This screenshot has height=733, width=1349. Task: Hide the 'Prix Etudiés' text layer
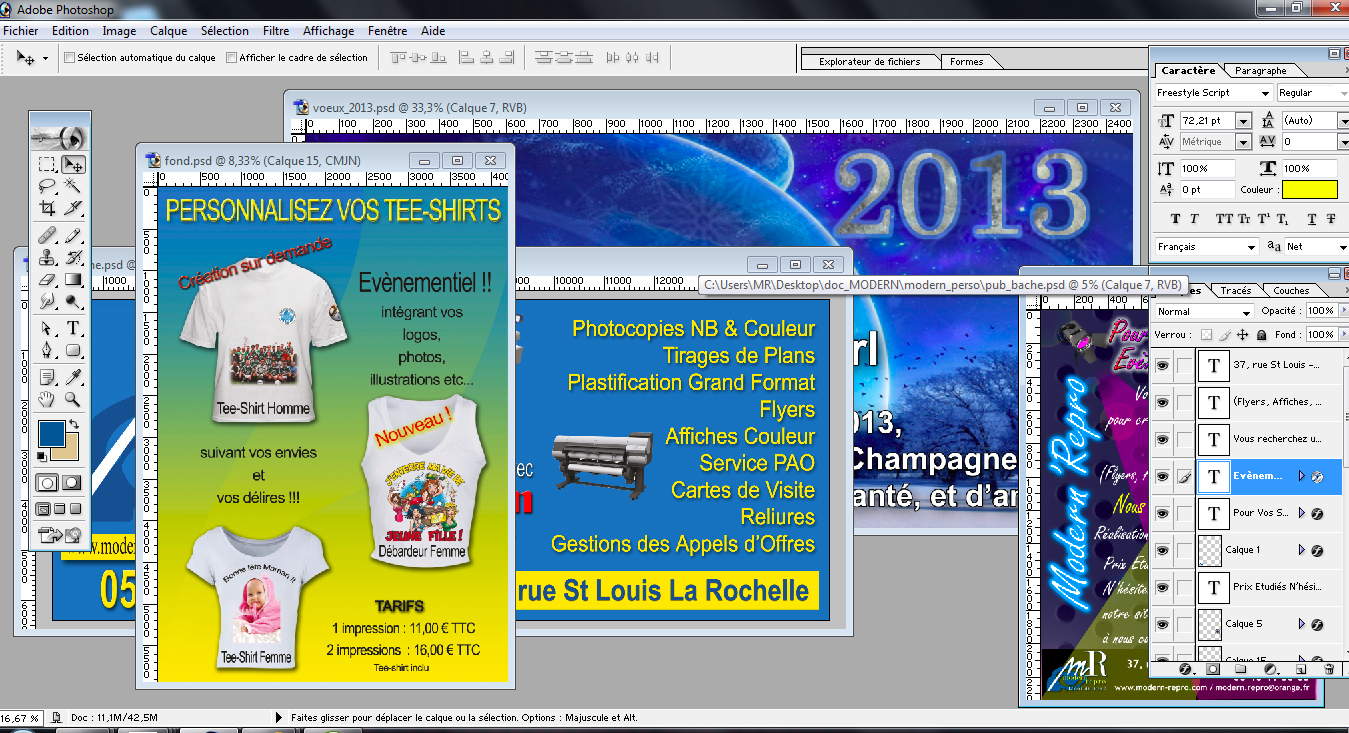[1162, 587]
